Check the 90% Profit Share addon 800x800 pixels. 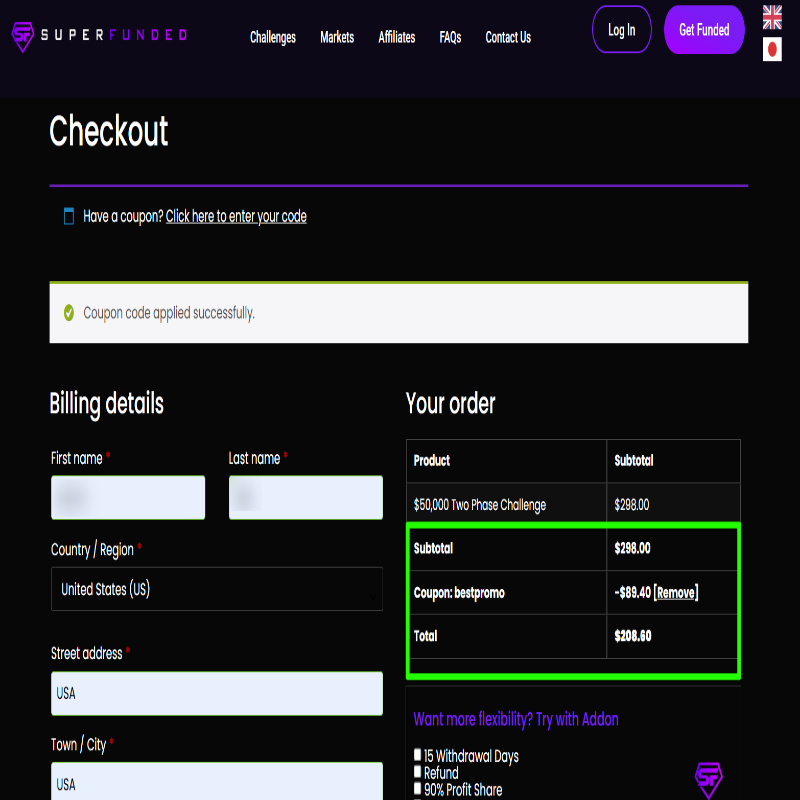pos(418,790)
